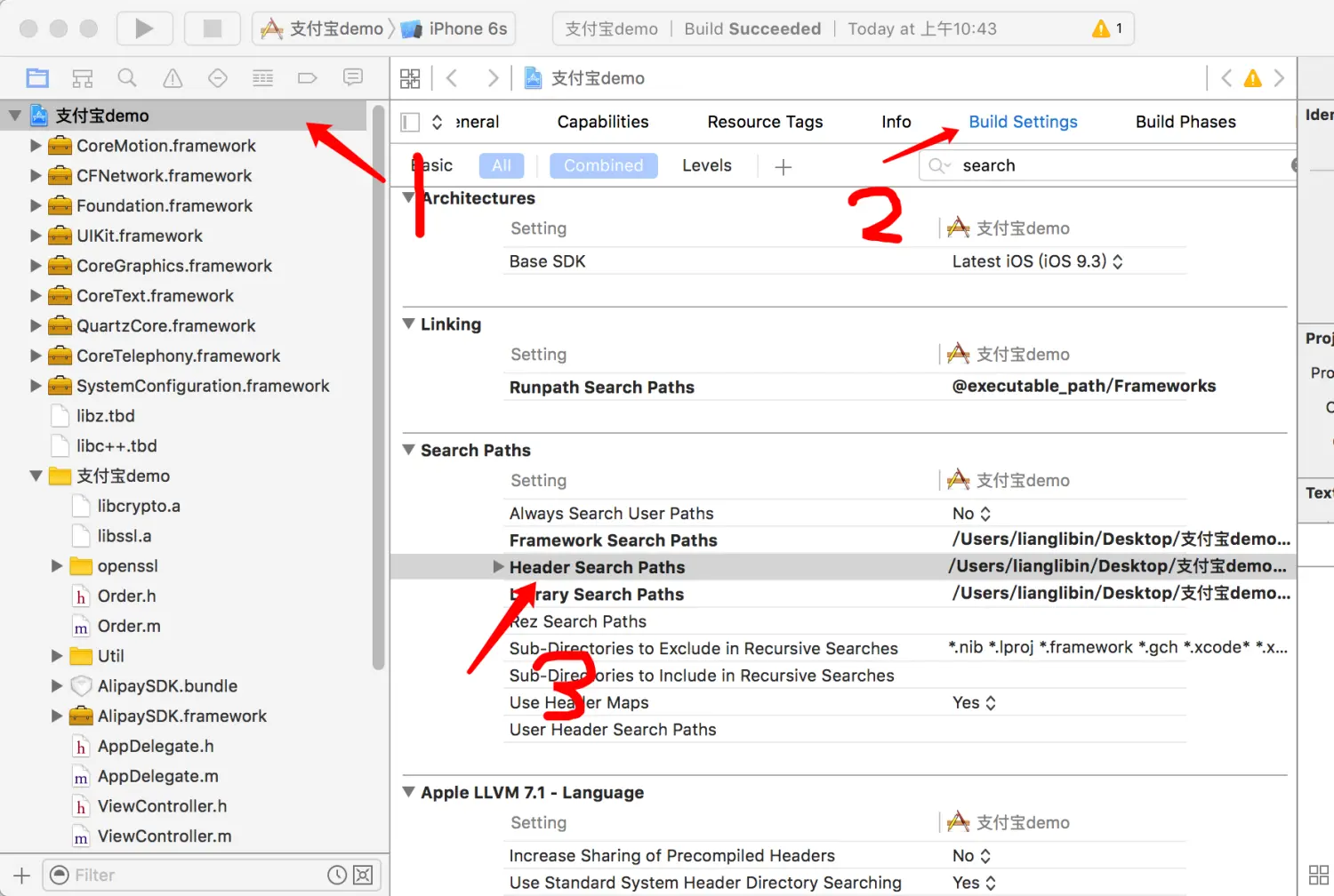Expand the CoreMotion.framework item
This screenshot has width=1334, height=896.
click(x=36, y=146)
